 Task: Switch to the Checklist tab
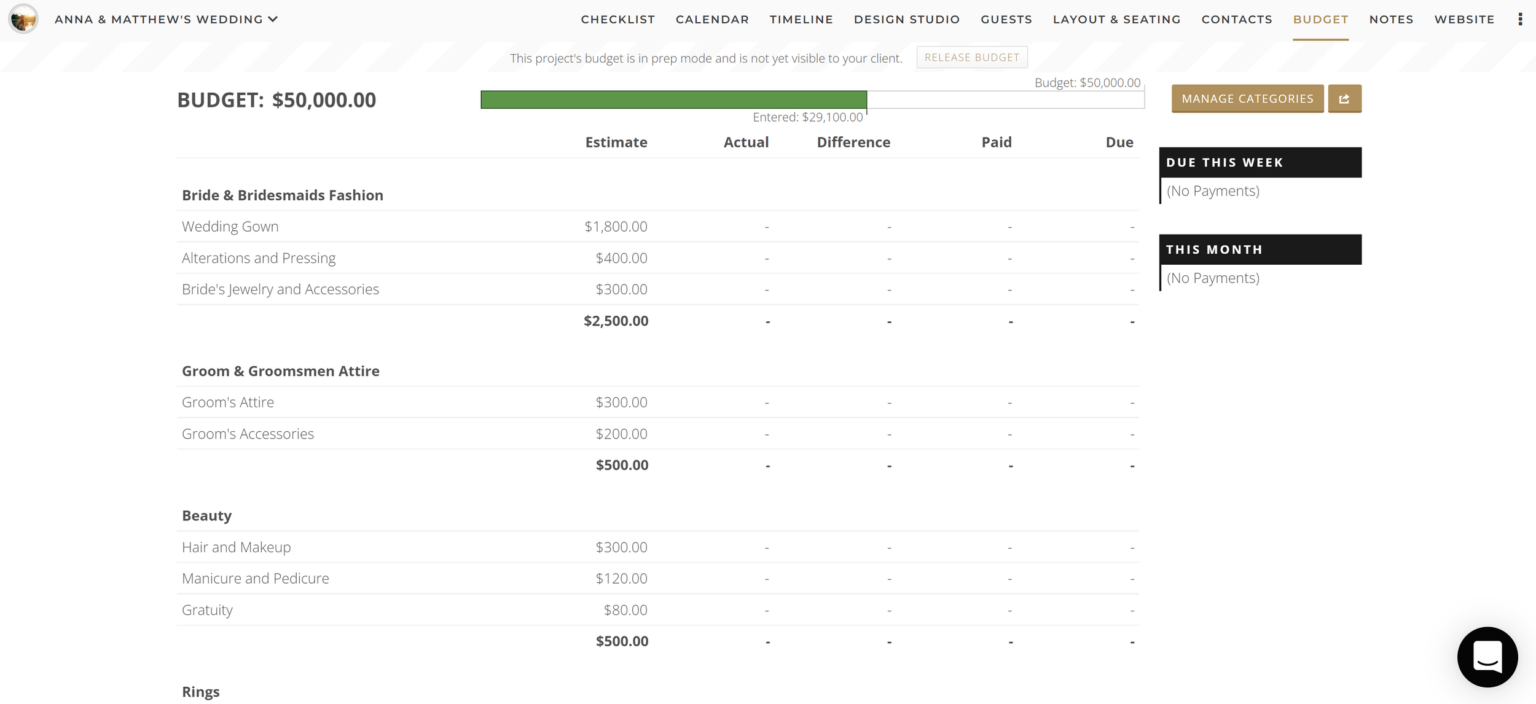pyautogui.click(x=617, y=19)
